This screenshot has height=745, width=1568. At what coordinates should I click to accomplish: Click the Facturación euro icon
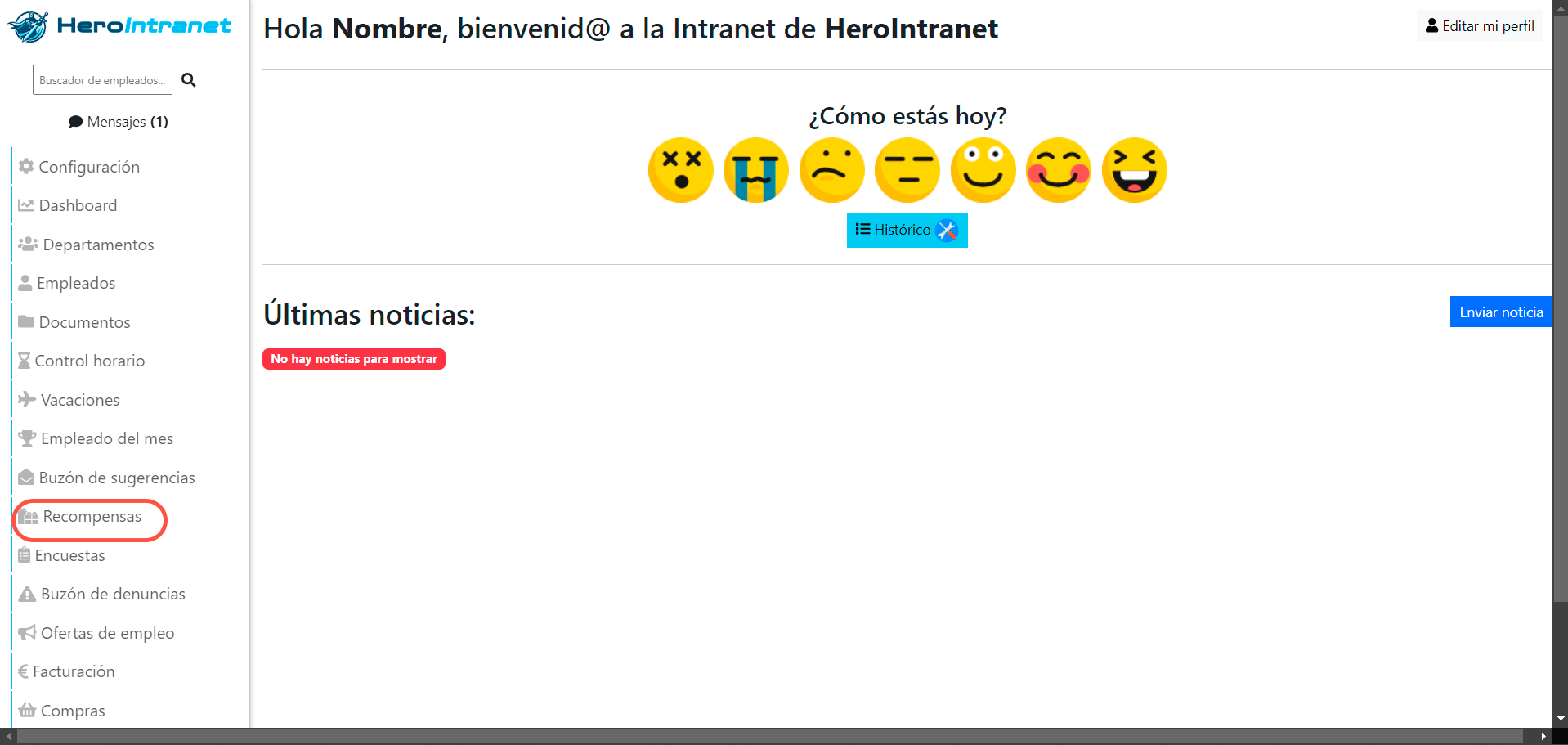tap(23, 671)
